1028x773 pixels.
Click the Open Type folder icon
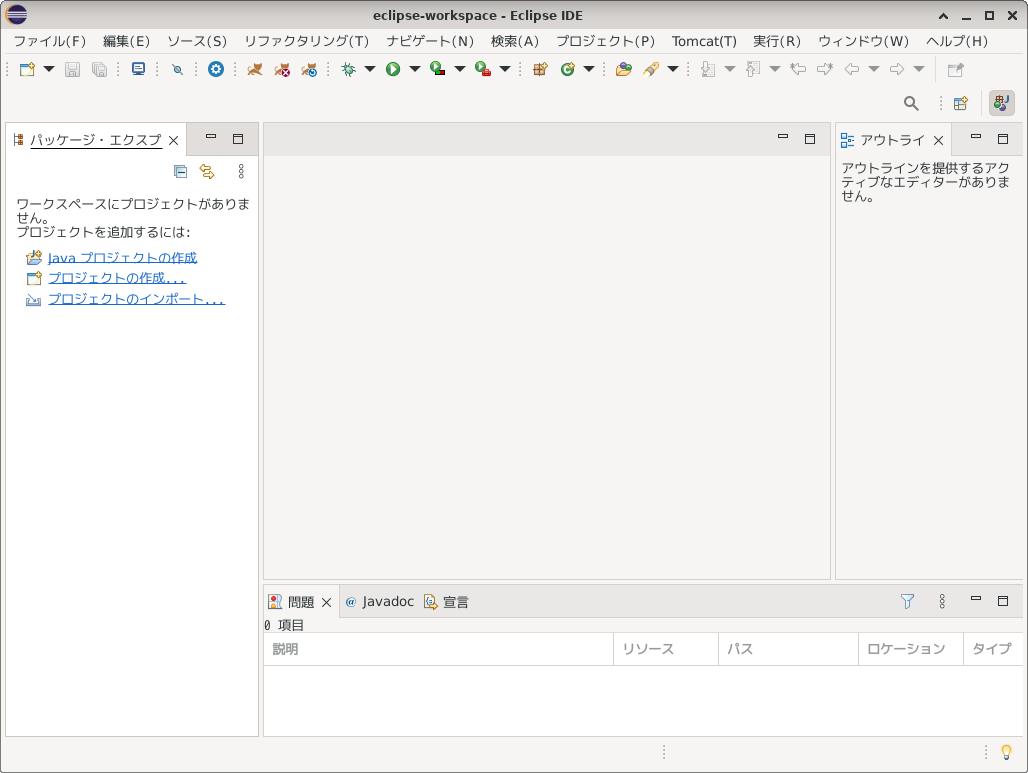[623, 69]
